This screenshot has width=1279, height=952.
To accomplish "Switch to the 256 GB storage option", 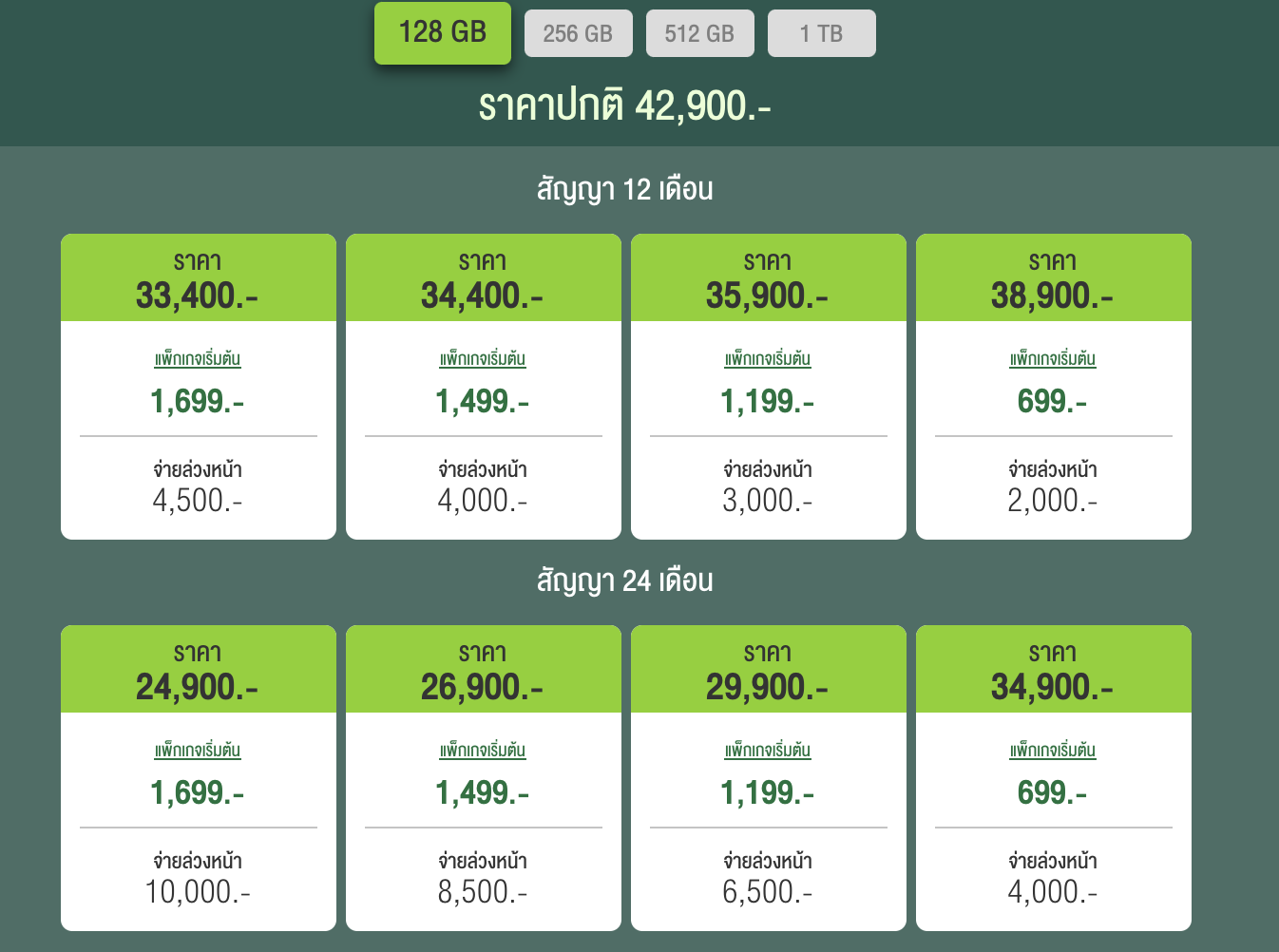I will 578,34.
